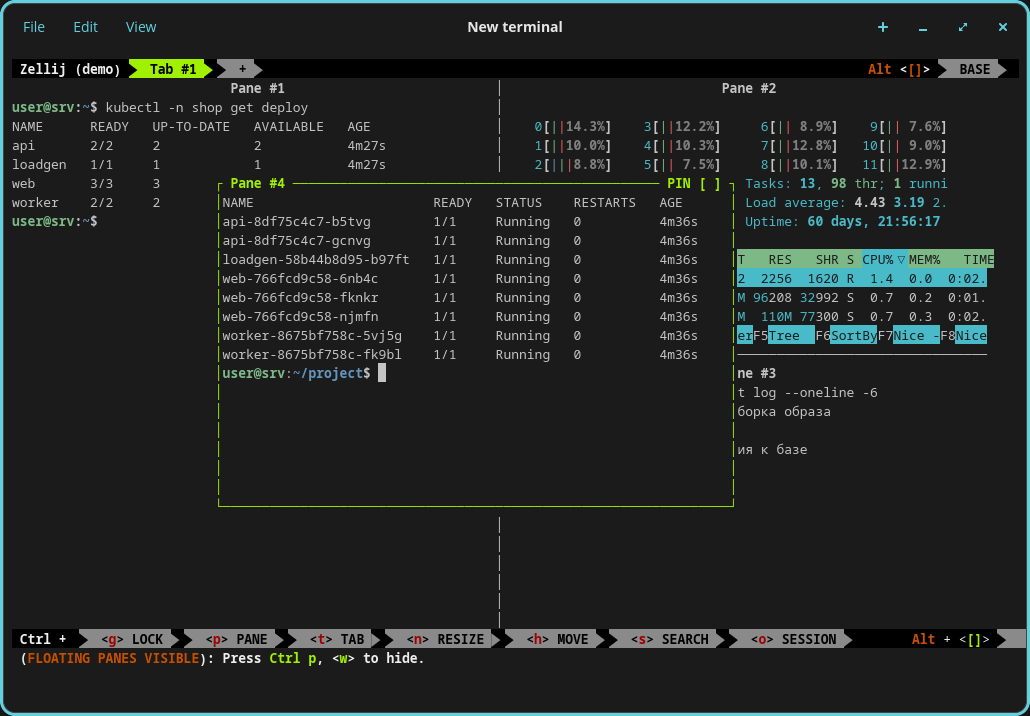The image size is (1030, 716).
Task: Click the Tasks: 13, 98 thr line
Action: click(x=846, y=183)
